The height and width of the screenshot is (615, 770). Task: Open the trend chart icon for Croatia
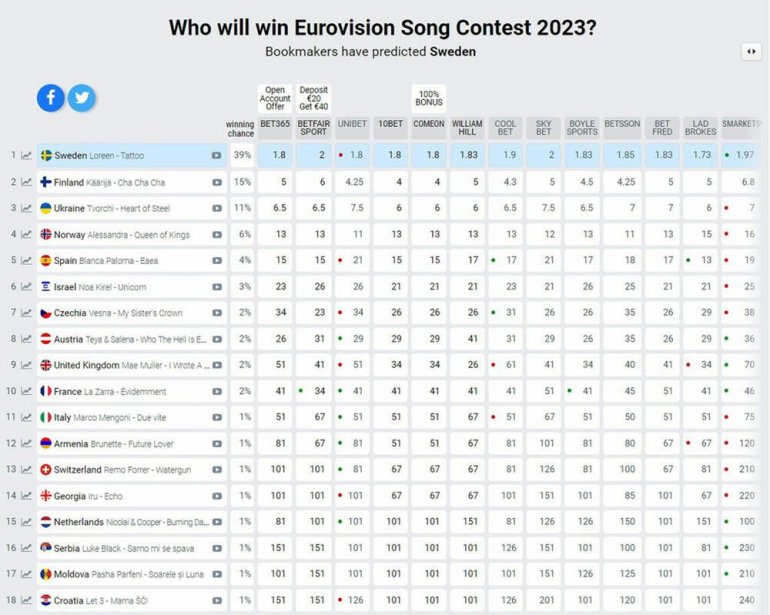[x=26, y=600]
